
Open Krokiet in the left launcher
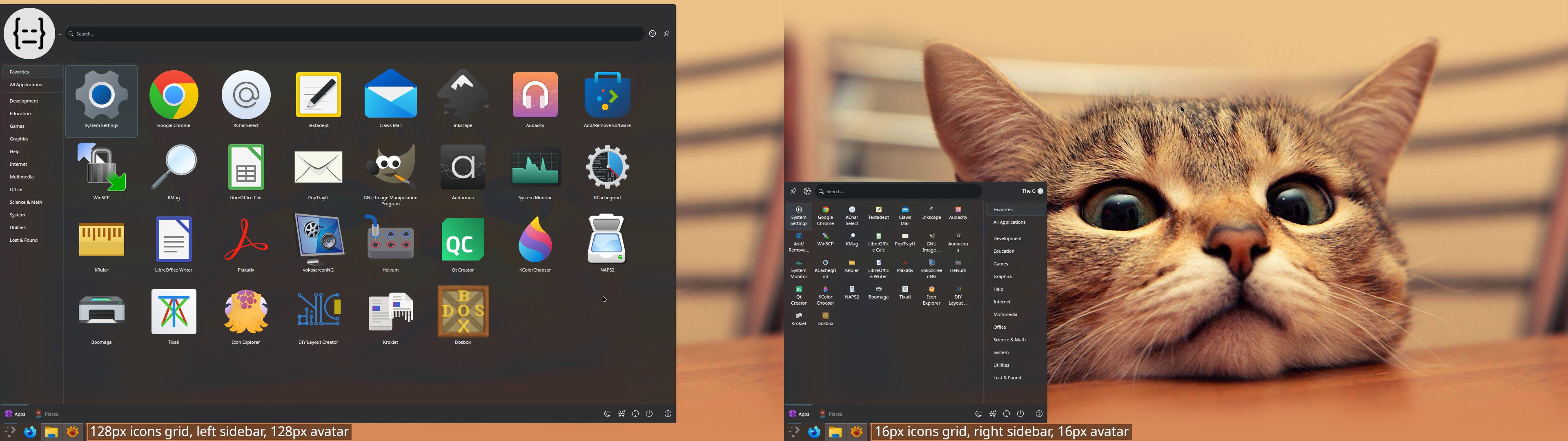click(x=390, y=316)
